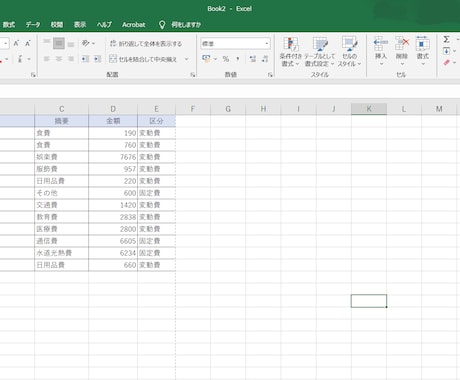
Task: Decrease the indent
Action: pos(85,59)
